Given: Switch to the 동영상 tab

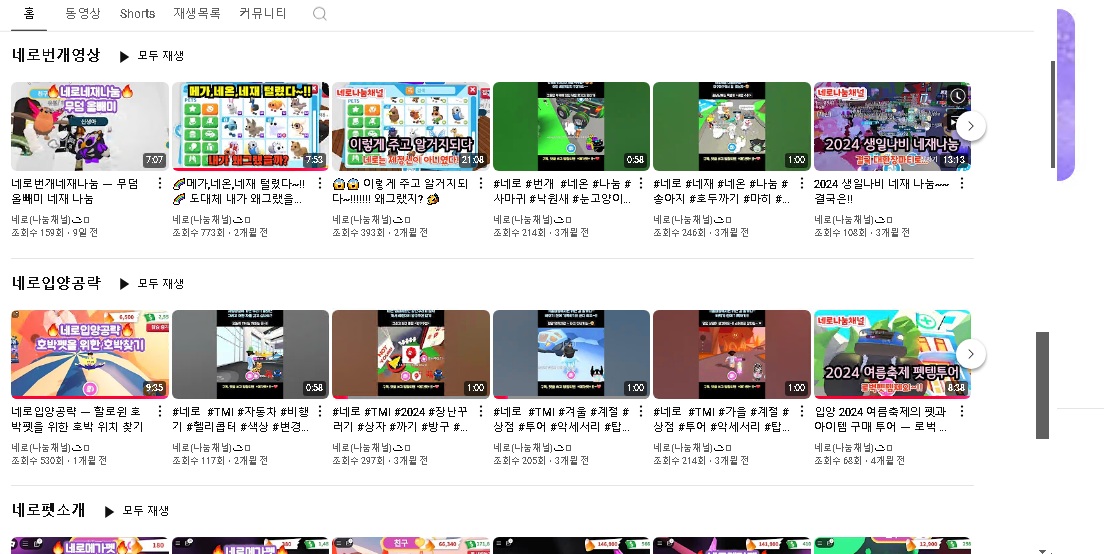Looking at the screenshot, I should 82,13.
